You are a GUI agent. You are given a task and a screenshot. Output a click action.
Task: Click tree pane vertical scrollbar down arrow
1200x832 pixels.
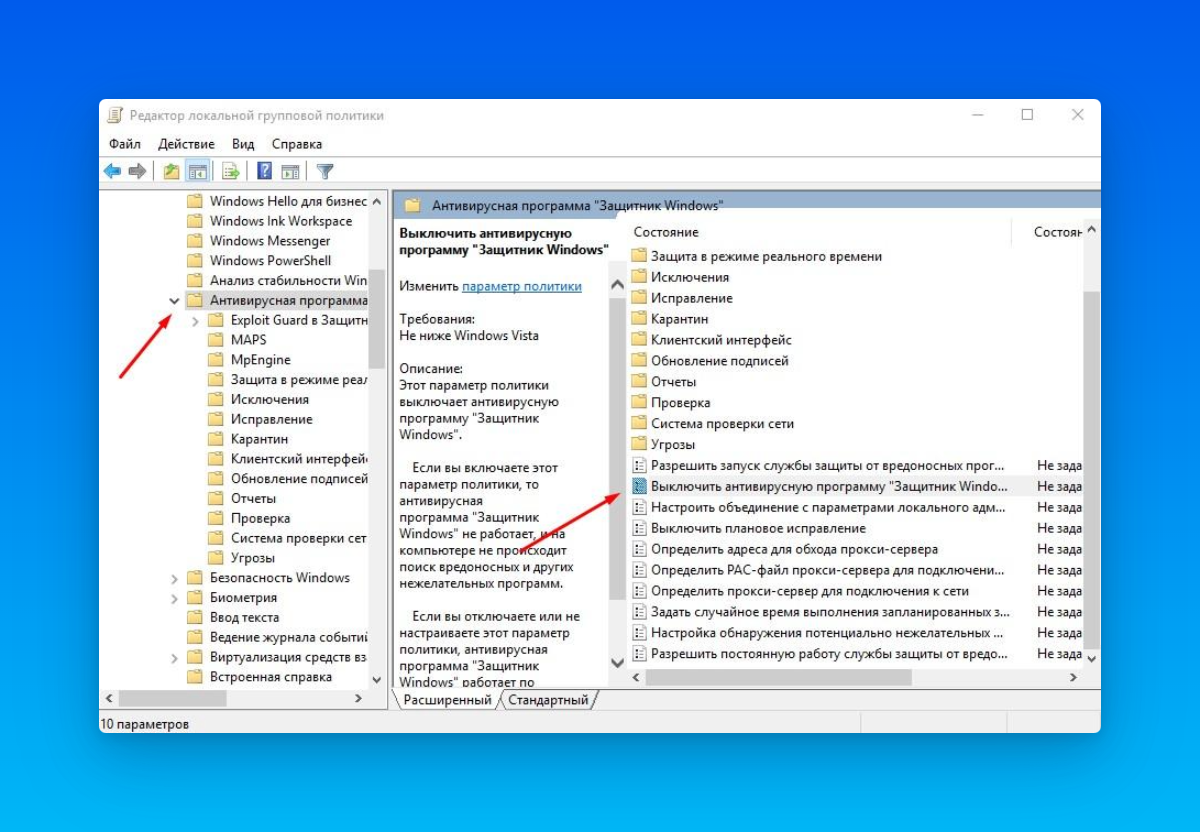[x=377, y=679]
